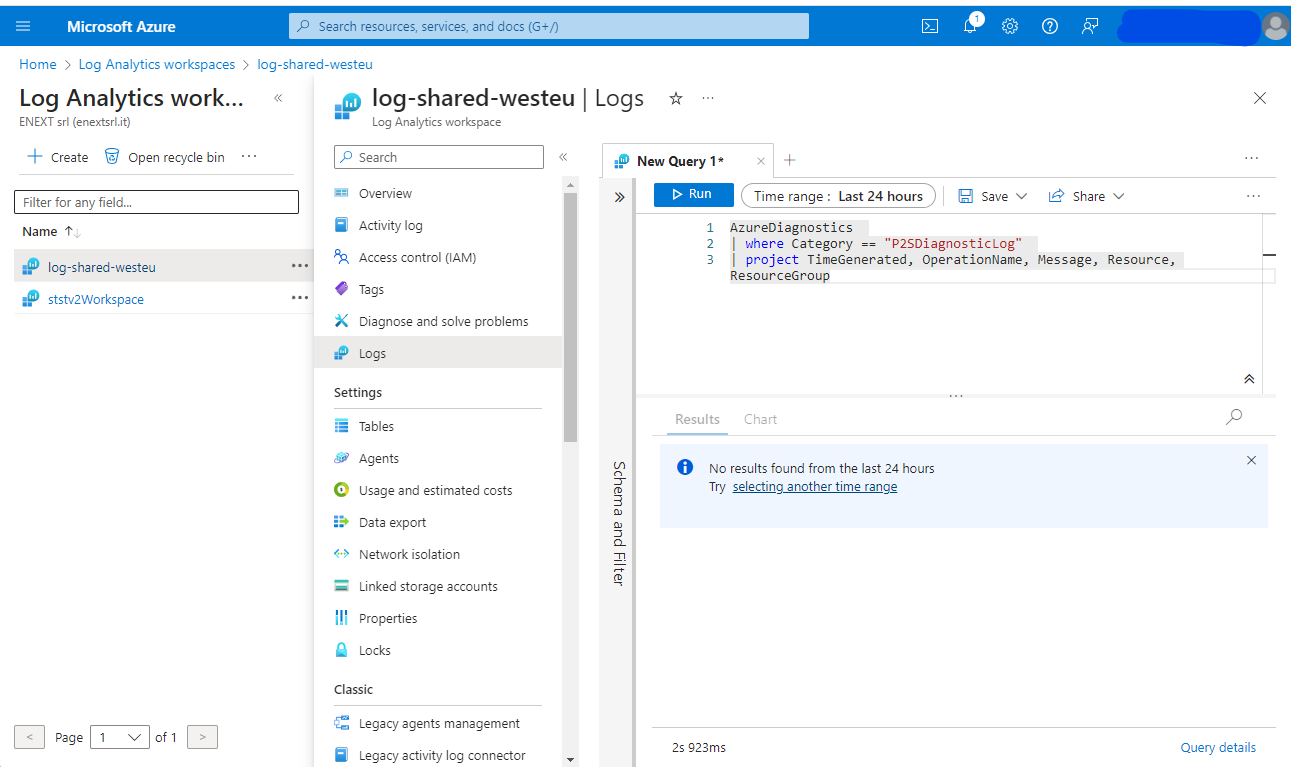
Task: Click the Filter for any field input
Action: (x=156, y=202)
